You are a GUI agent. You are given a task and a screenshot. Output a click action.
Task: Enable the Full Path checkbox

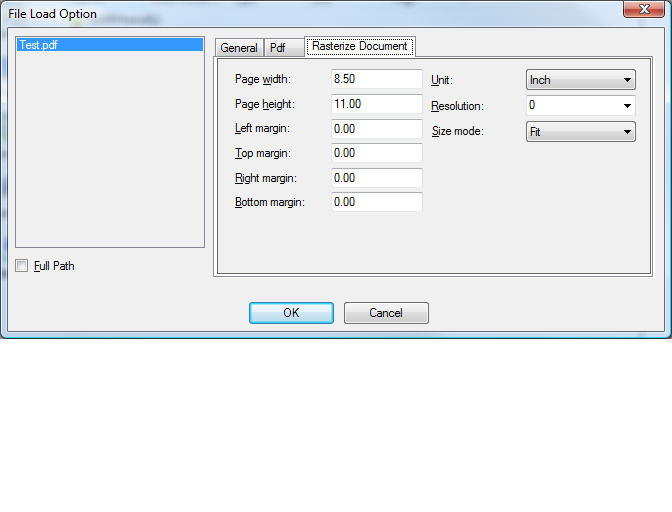[x=22, y=266]
